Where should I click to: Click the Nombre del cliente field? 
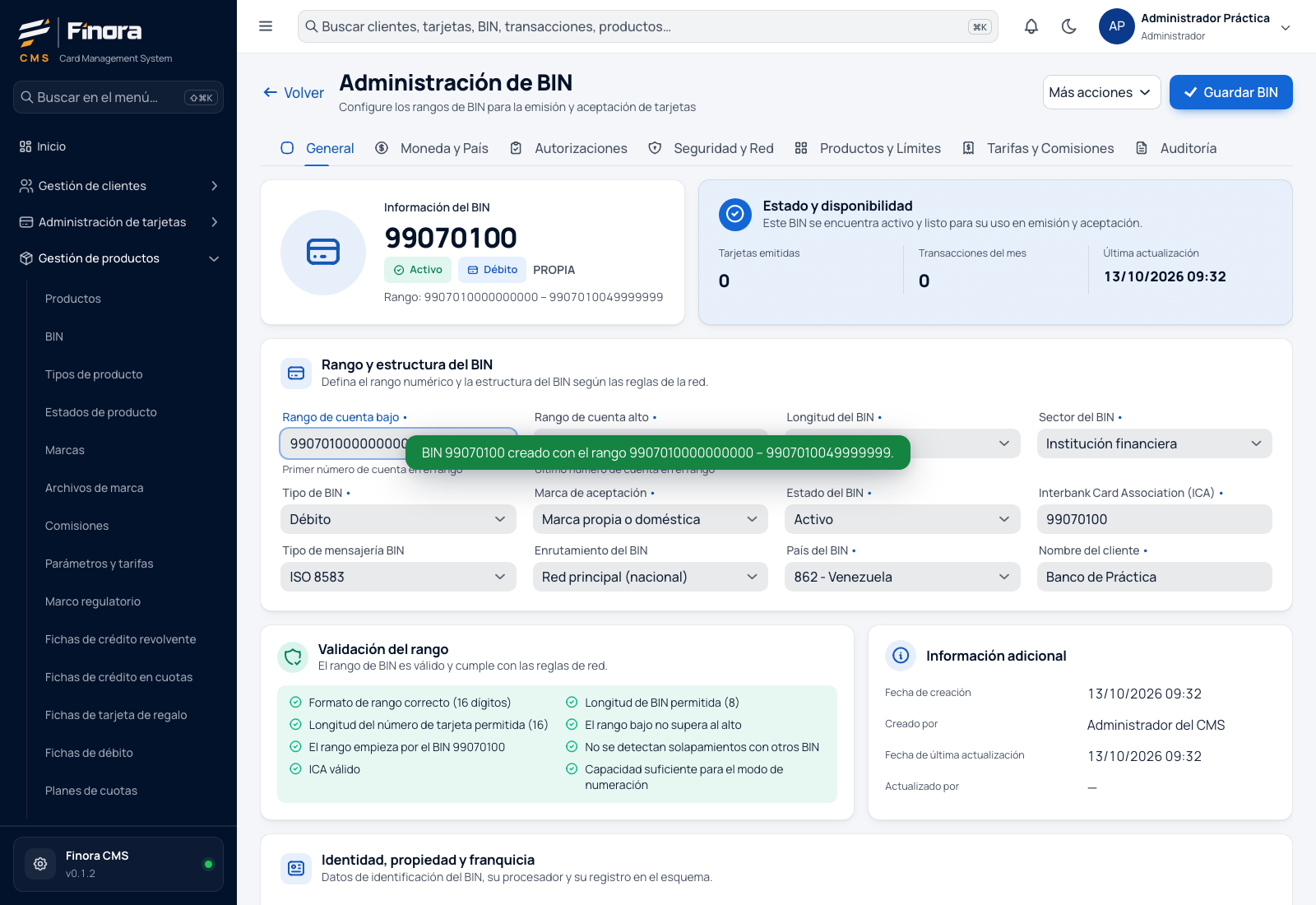pyautogui.click(x=1154, y=577)
